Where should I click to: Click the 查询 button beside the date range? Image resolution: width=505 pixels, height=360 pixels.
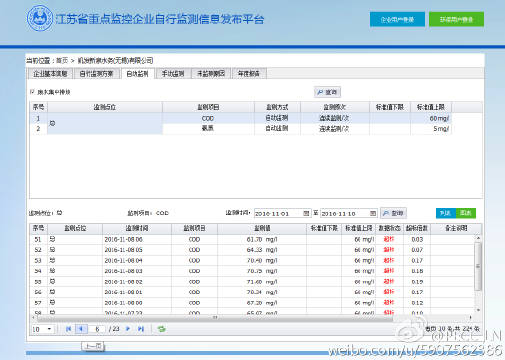393,213
